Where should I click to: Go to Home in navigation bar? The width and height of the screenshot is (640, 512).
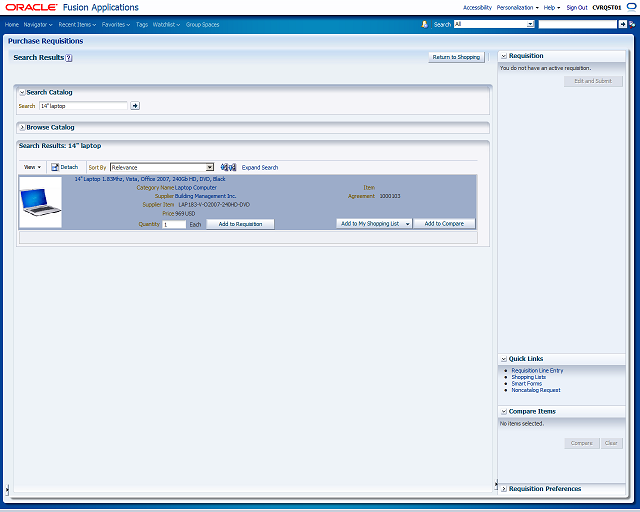pyautogui.click(x=12, y=24)
